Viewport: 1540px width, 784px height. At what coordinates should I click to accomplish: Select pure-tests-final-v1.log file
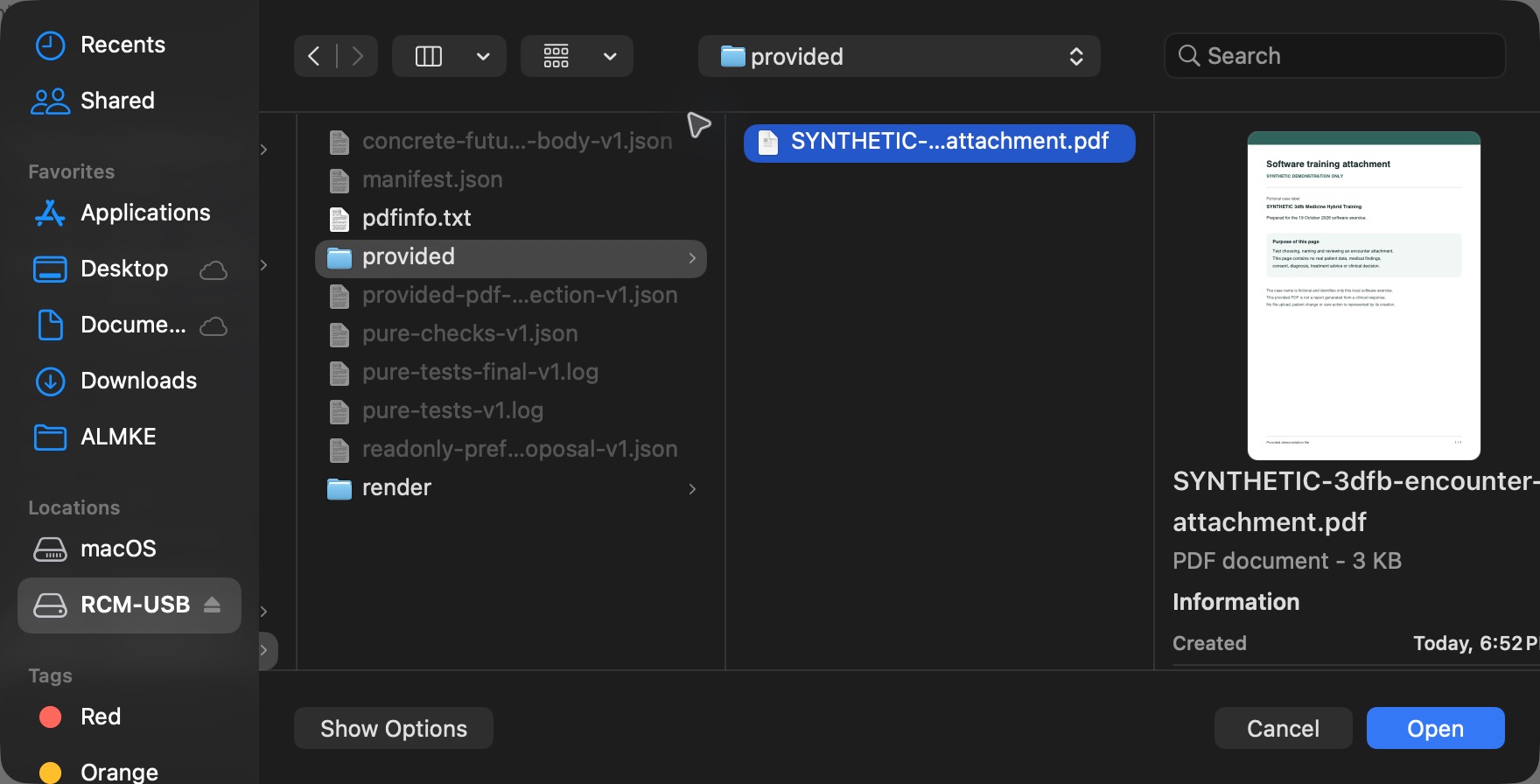click(x=511, y=372)
